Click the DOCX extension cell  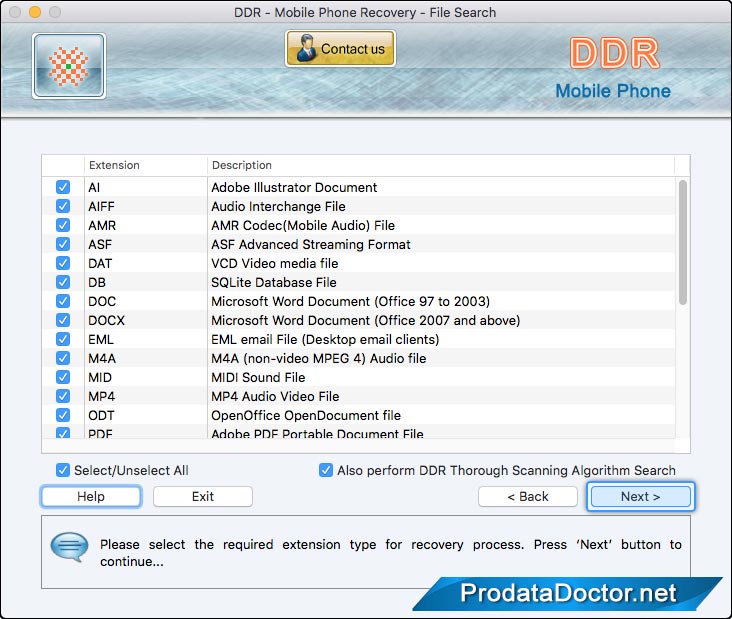point(146,320)
